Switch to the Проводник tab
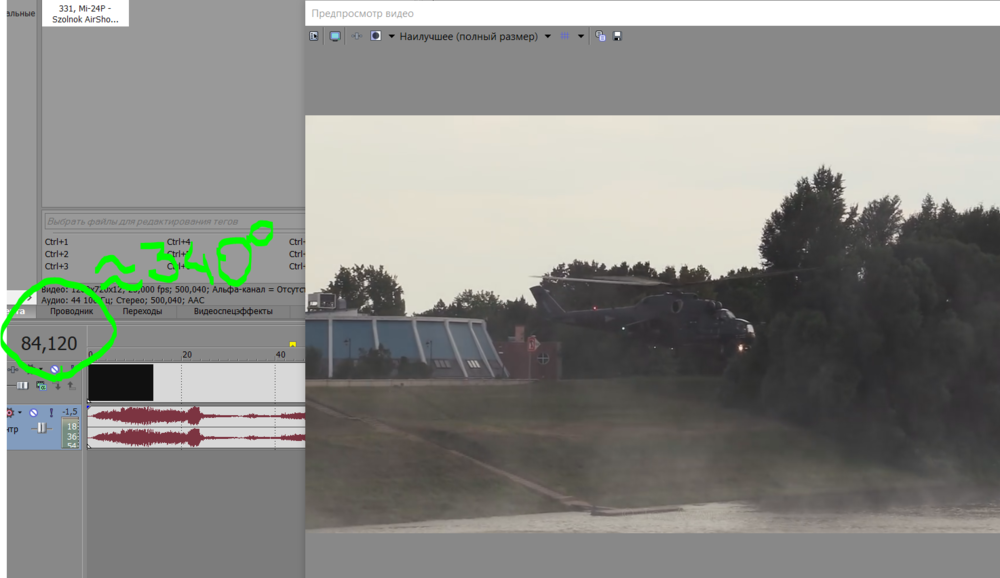The width and height of the screenshot is (1000, 578). click(x=71, y=311)
